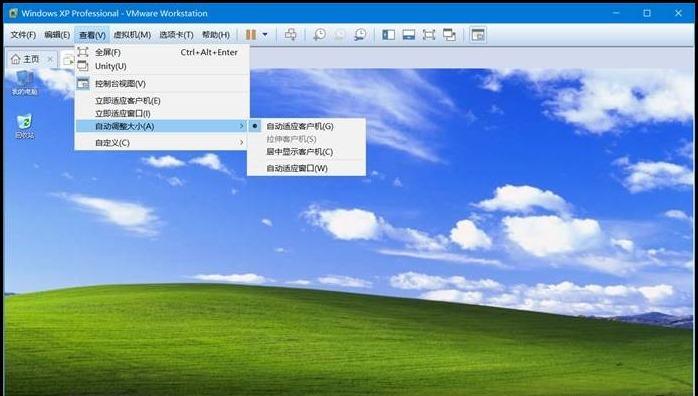Click the full screen mode toolbar icon
This screenshot has width=698, height=396.
pos(429,35)
